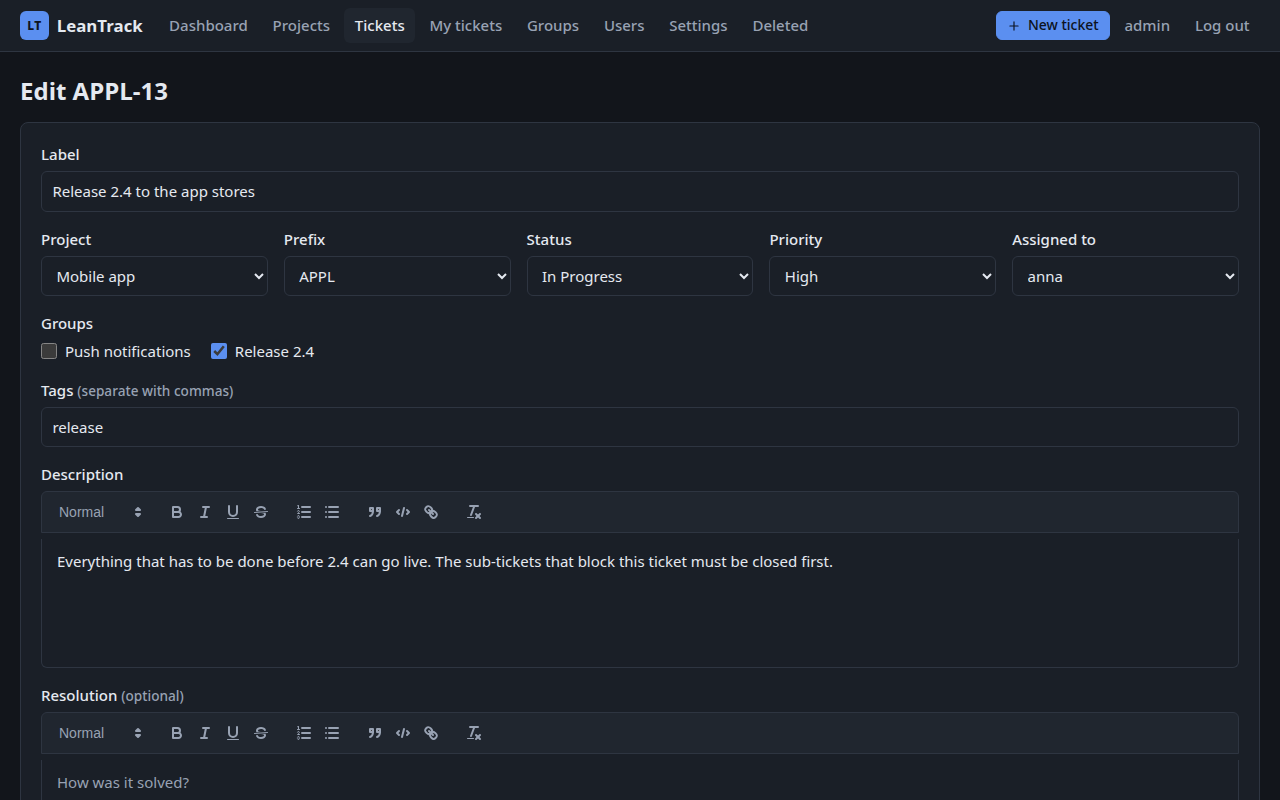The height and width of the screenshot is (800, 1280).
Task: Open Resolution heading style Normal picker
Action: click(x=100, y=733)
